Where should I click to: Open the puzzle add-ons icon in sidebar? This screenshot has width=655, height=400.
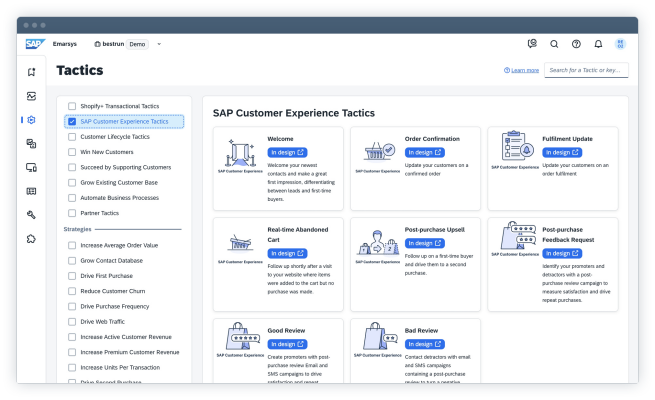point(31,239)
